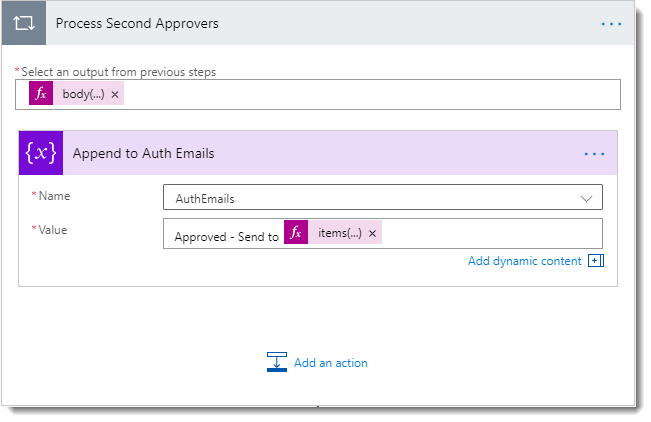Collapse the Append to Auth Emails action header

pos(300,154)
